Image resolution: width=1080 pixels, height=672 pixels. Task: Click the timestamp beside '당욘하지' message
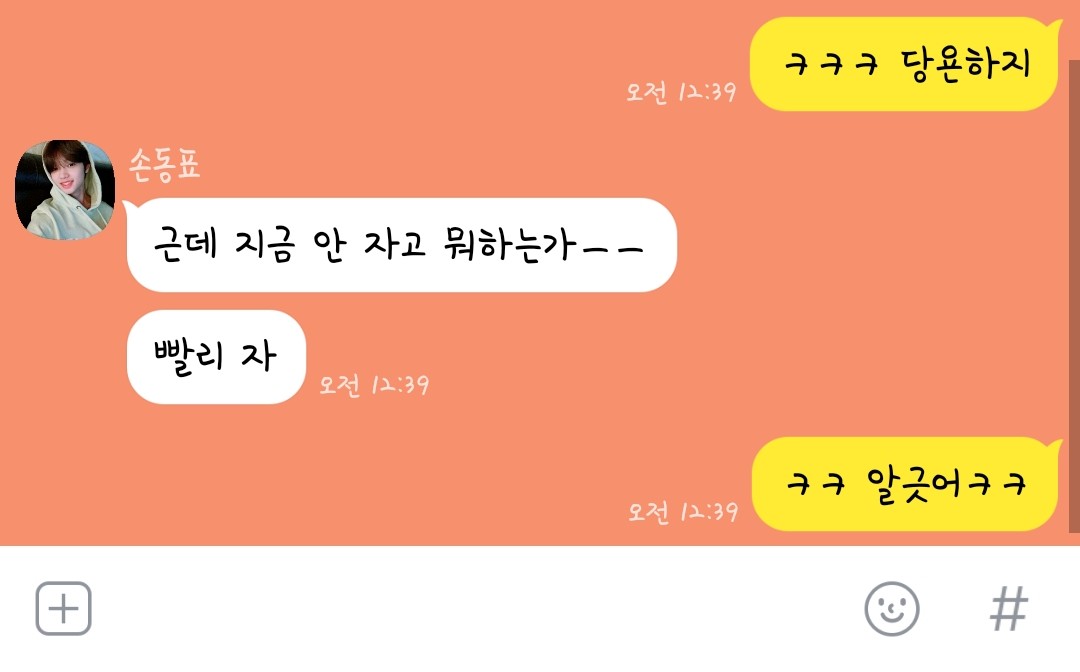click(681, 92)
